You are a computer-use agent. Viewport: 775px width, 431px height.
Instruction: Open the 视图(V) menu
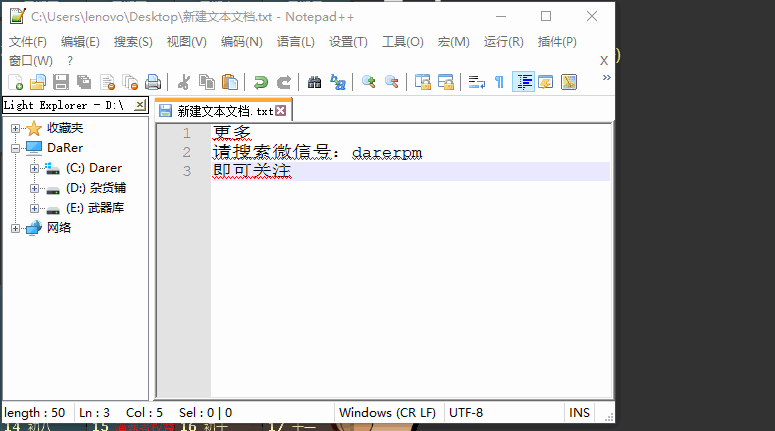point(186,42)
